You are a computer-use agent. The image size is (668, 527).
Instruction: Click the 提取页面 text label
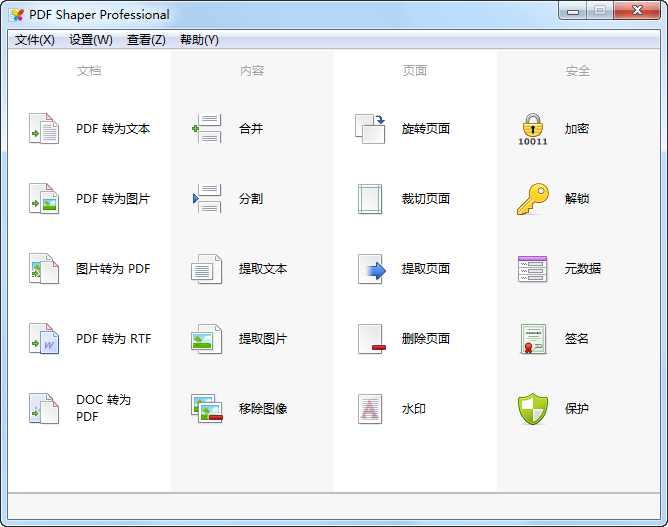[x=426, y=269]
